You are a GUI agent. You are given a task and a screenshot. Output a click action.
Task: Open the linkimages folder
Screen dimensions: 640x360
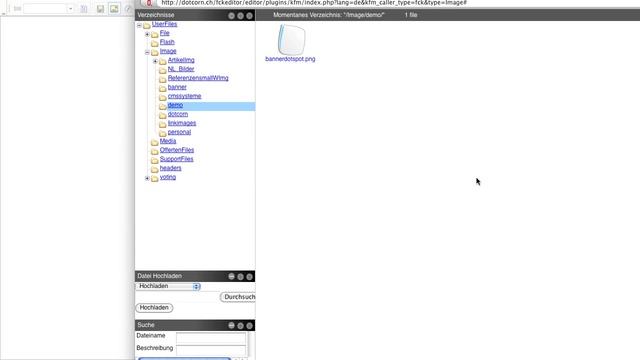coord(182,123)
